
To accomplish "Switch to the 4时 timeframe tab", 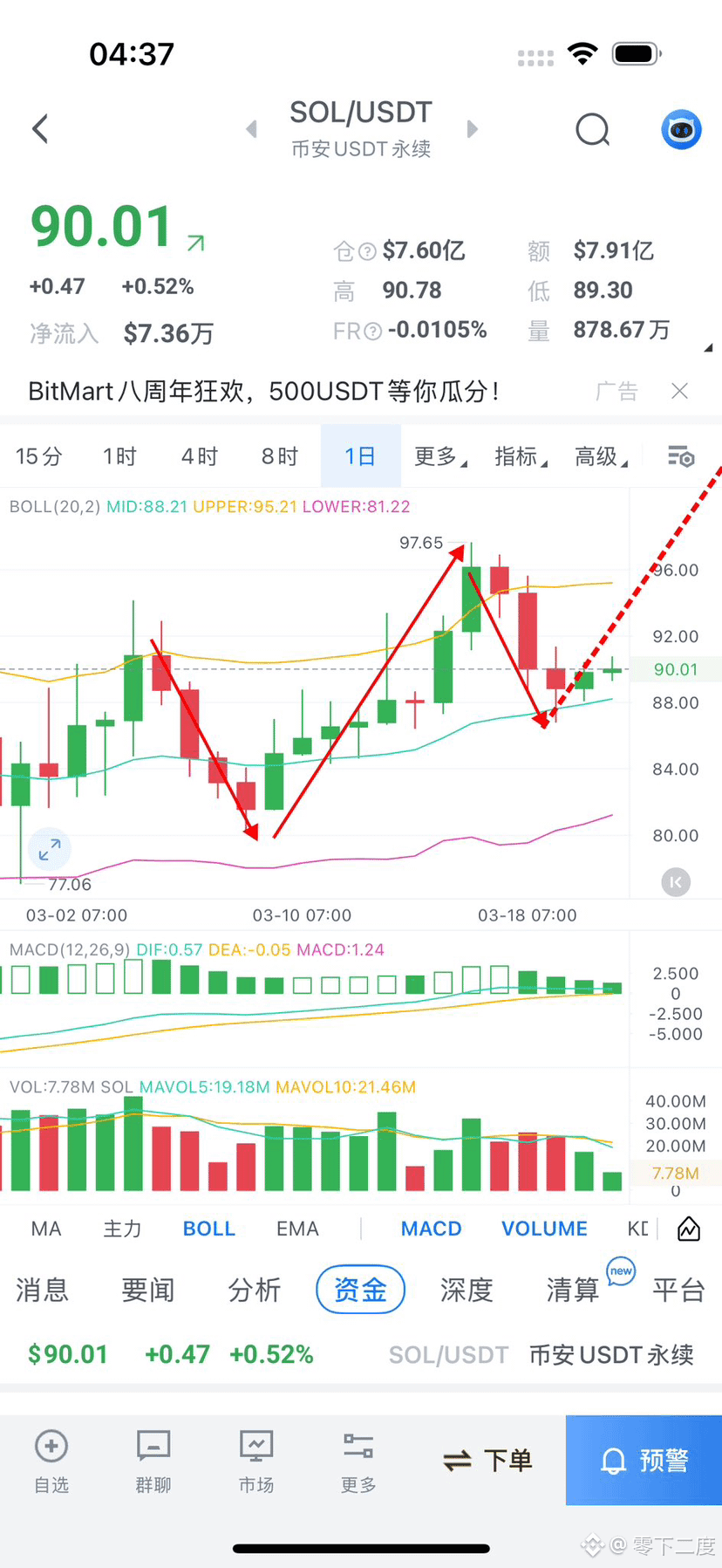I will click(200, 456).
